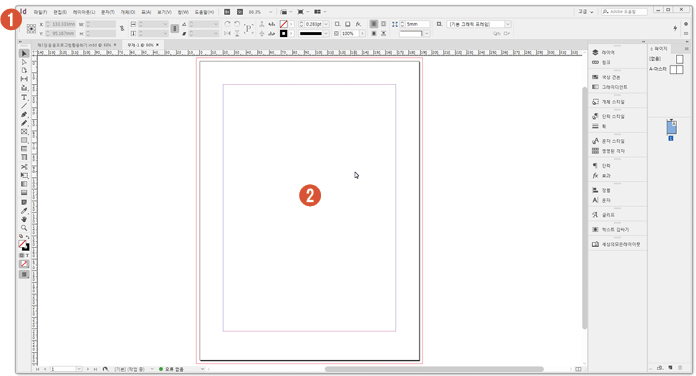Select the Rectangle tool

[x=24, y=140]
